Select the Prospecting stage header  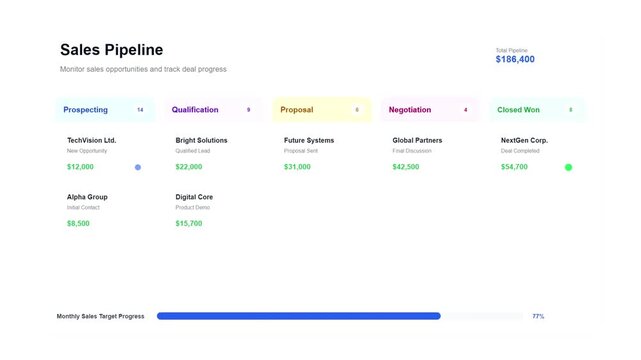pyautogui.click(x=105, y=110)
